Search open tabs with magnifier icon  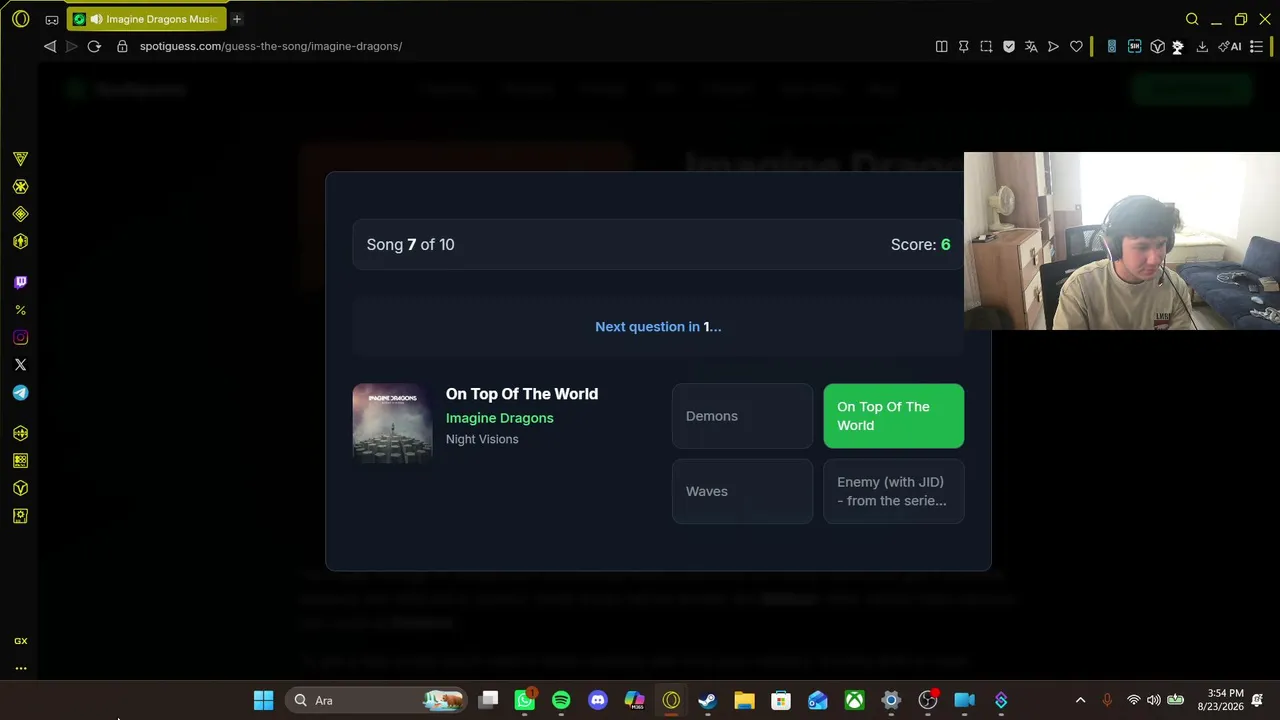click(1192, 19)
